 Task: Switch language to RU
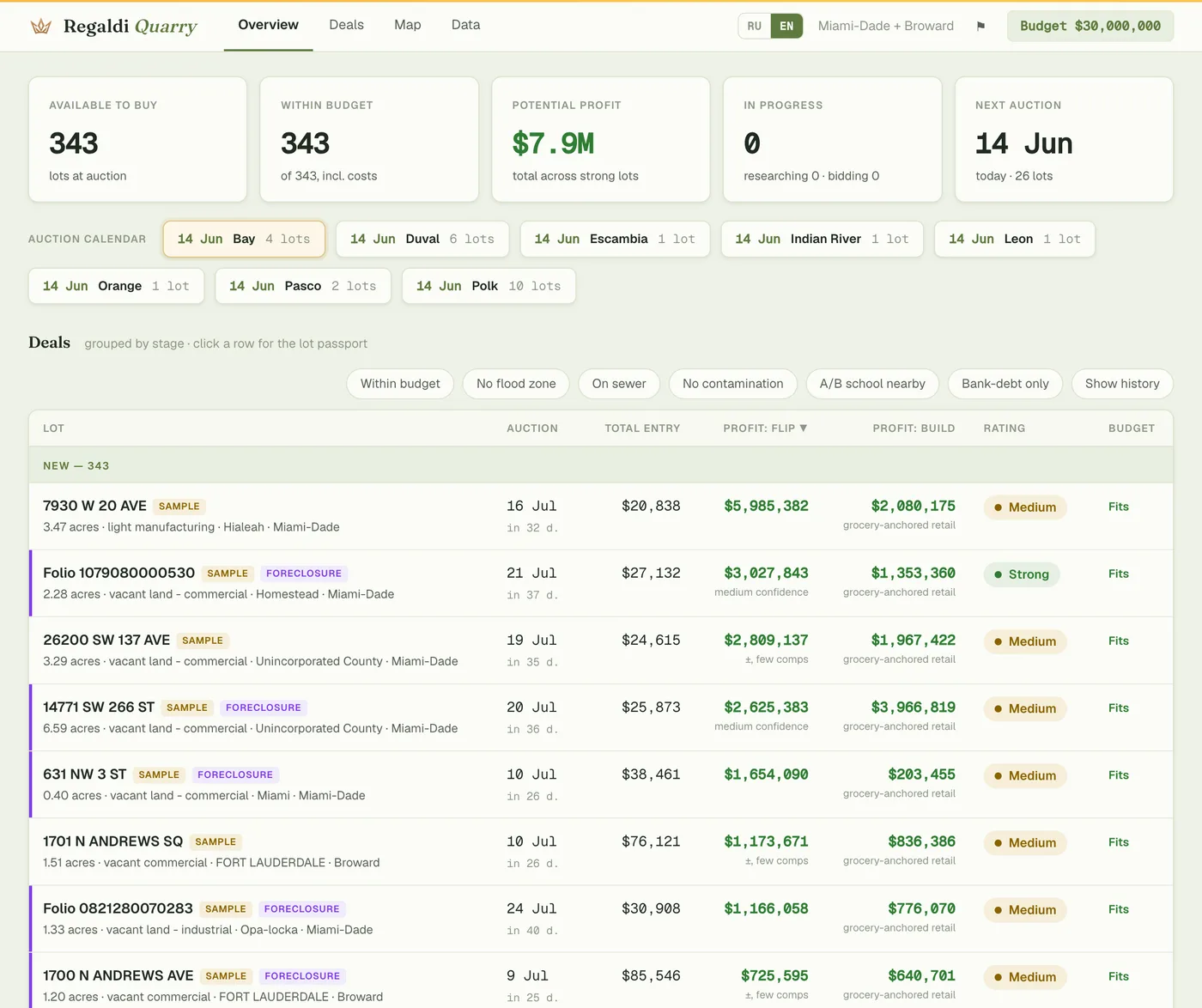[x=754, y=26]
